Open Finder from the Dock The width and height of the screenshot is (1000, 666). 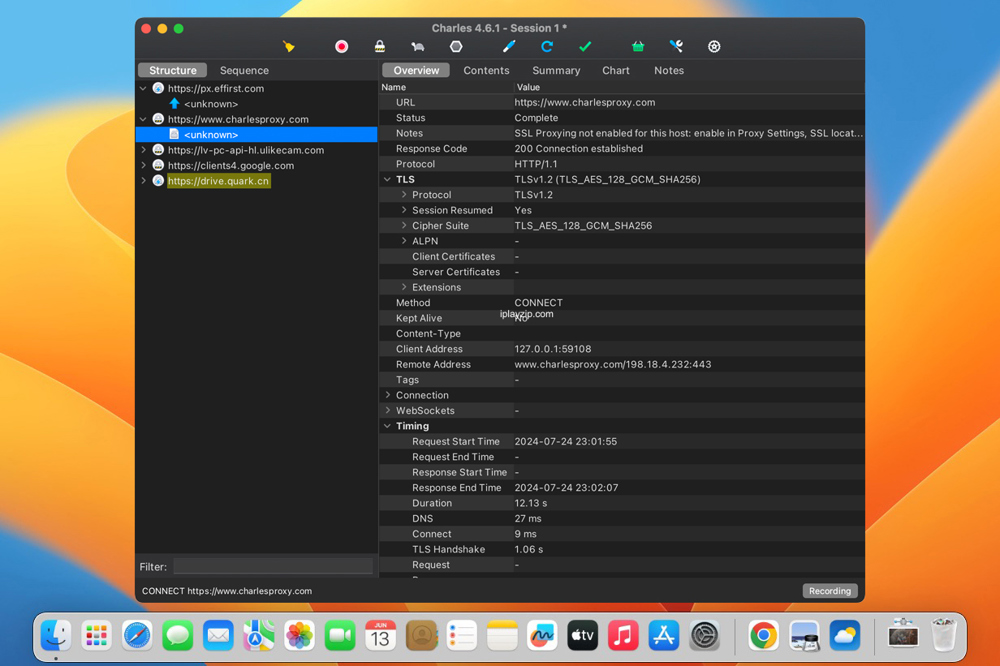coord(56,635)
